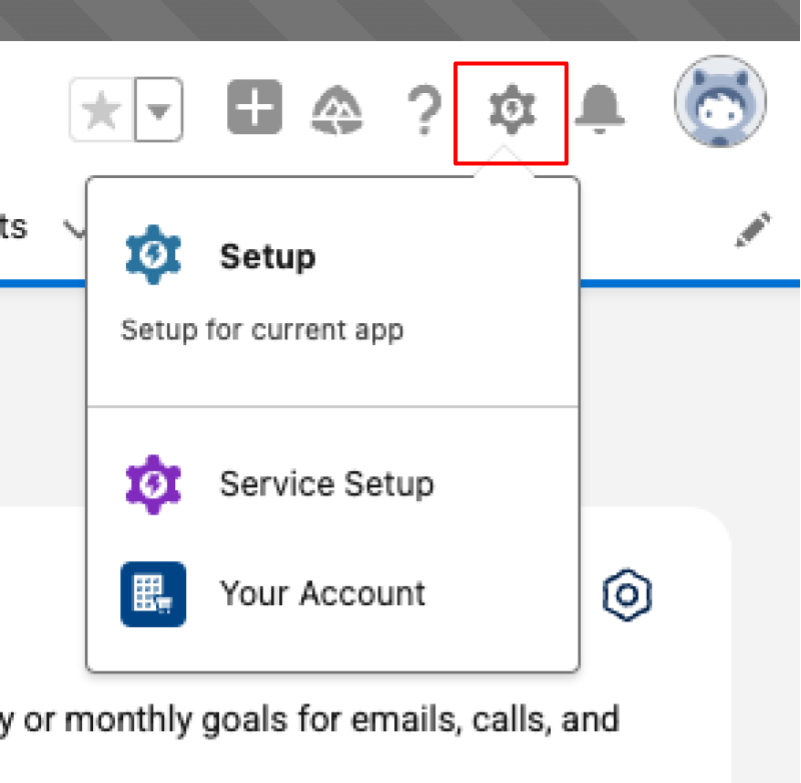Click the Setup gear icon in the header

pos(510,107)
